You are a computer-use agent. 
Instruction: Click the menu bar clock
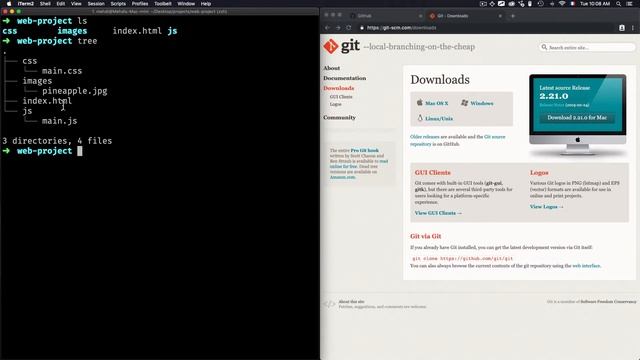(595, 4)
